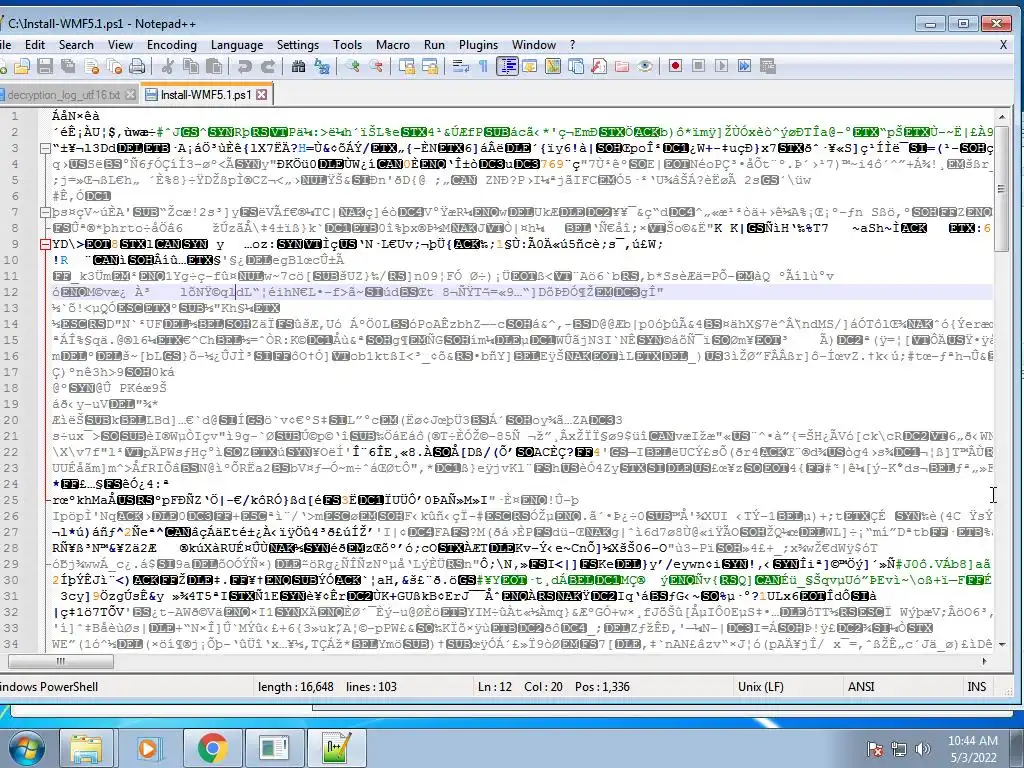Image resolution: width=1024 pixels, height=768 pixels.
Task: Run macro multiple times fast-forward icon
Action: pyautogui.click(x=744, y=66)
